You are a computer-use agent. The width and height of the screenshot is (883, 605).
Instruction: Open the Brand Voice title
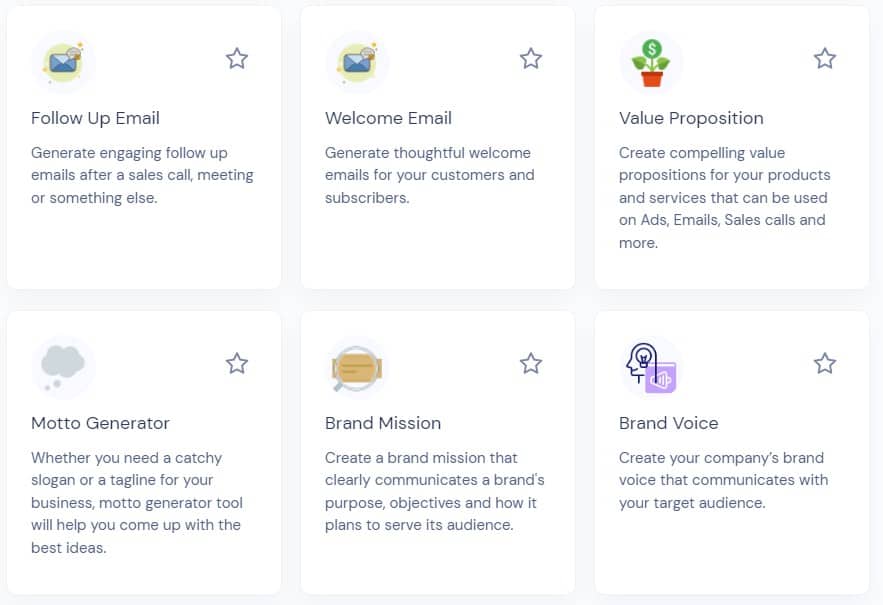click(668, 423)
